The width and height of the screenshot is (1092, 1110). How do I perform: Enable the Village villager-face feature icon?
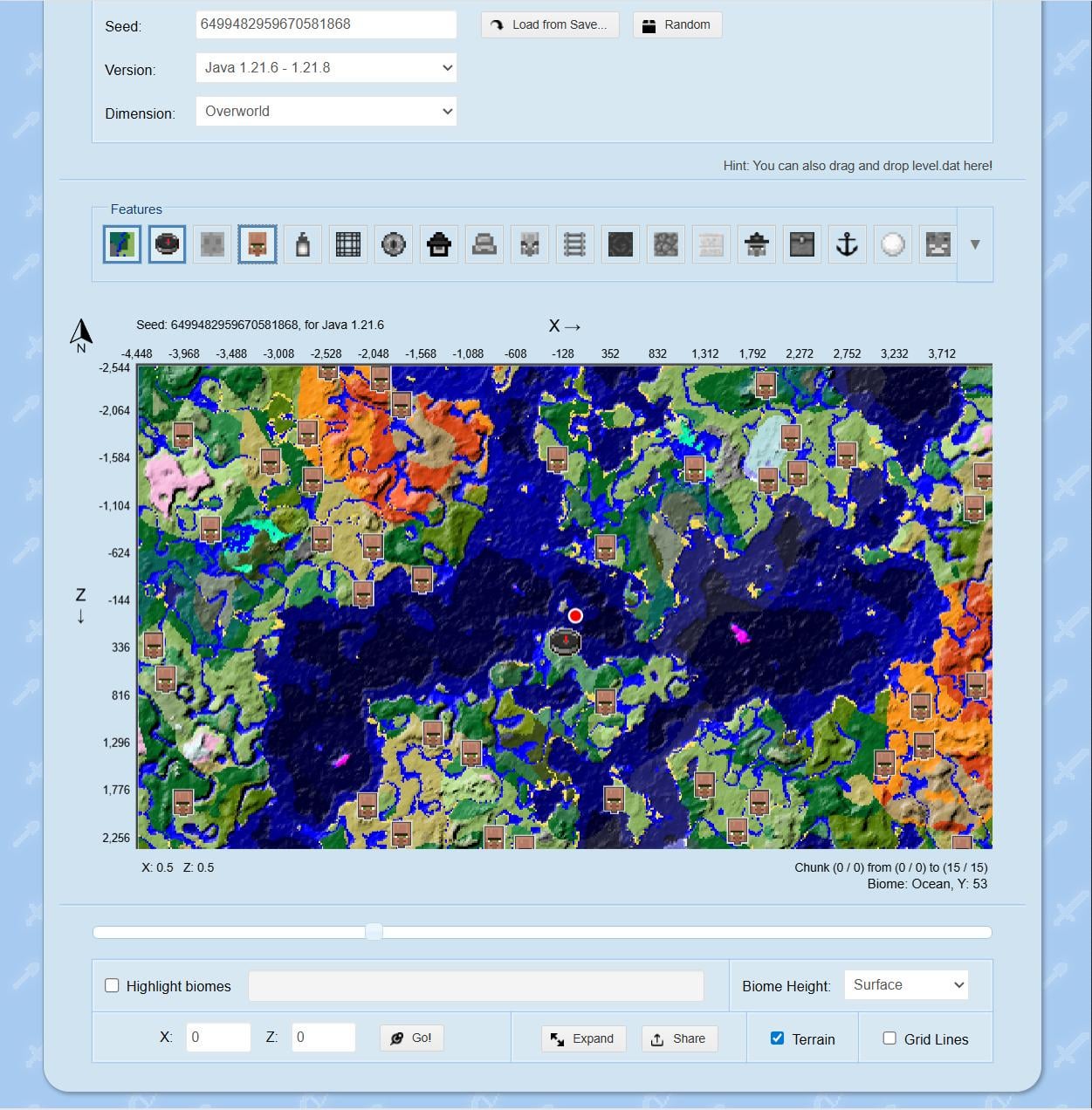click(258, 244)
